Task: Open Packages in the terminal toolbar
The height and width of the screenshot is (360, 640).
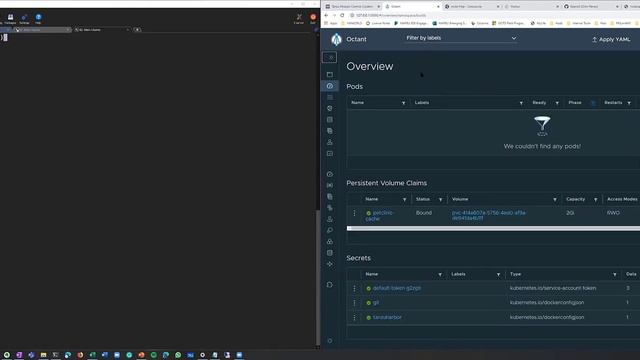Action: click(x=10, y=19)
